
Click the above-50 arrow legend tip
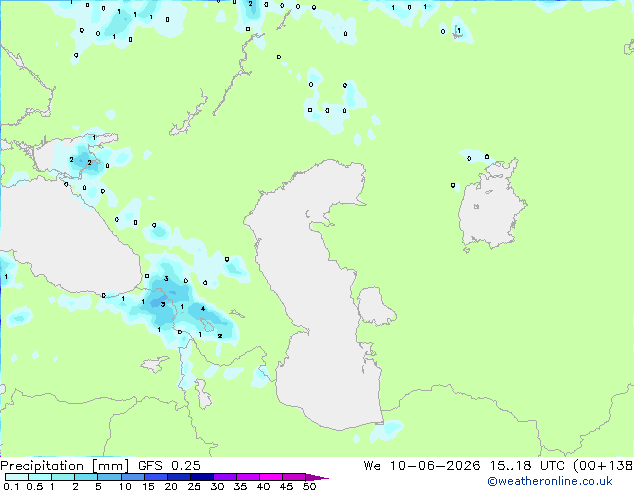point(317,477)
